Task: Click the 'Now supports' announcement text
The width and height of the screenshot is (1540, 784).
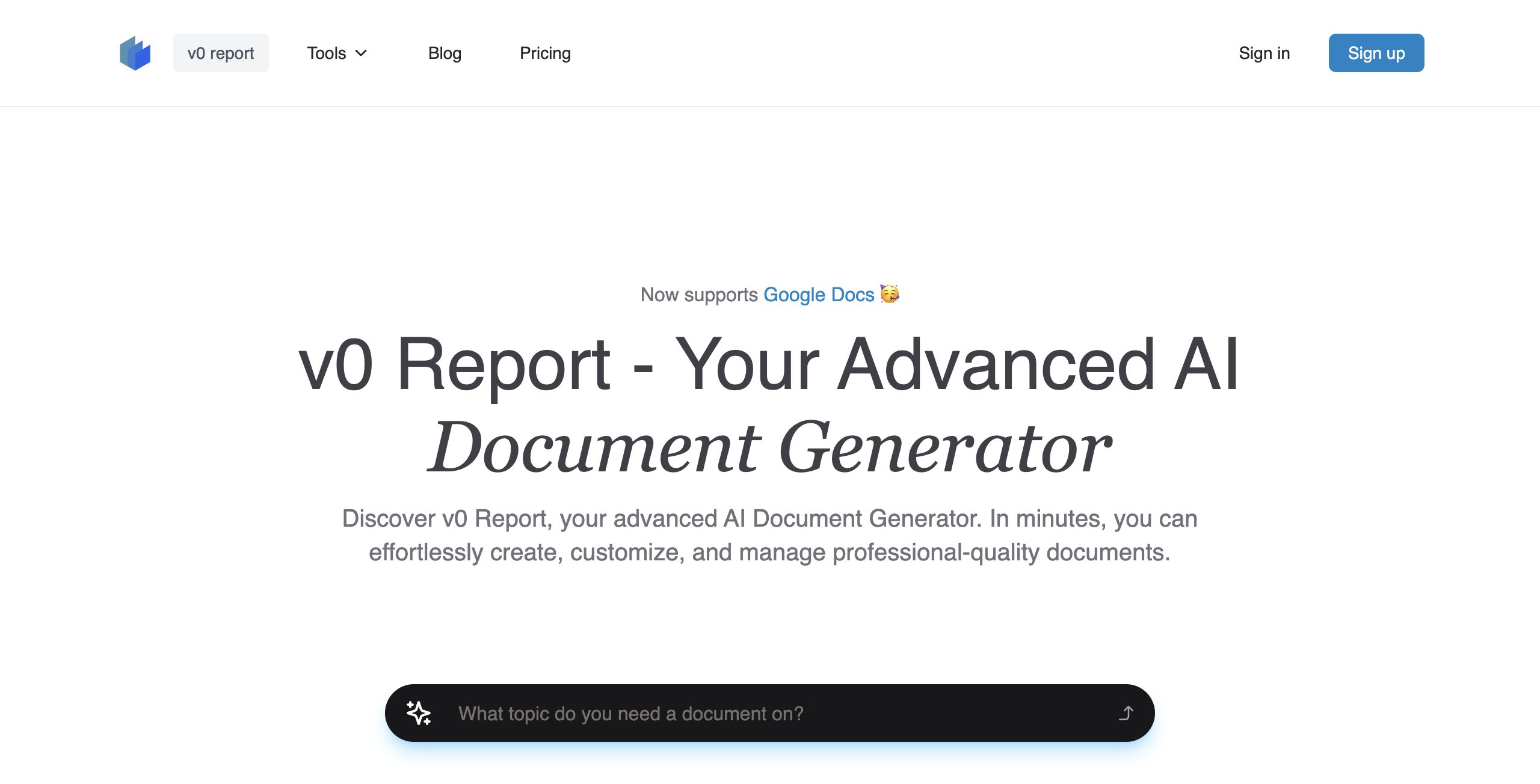Action: [x=699, y=295]
